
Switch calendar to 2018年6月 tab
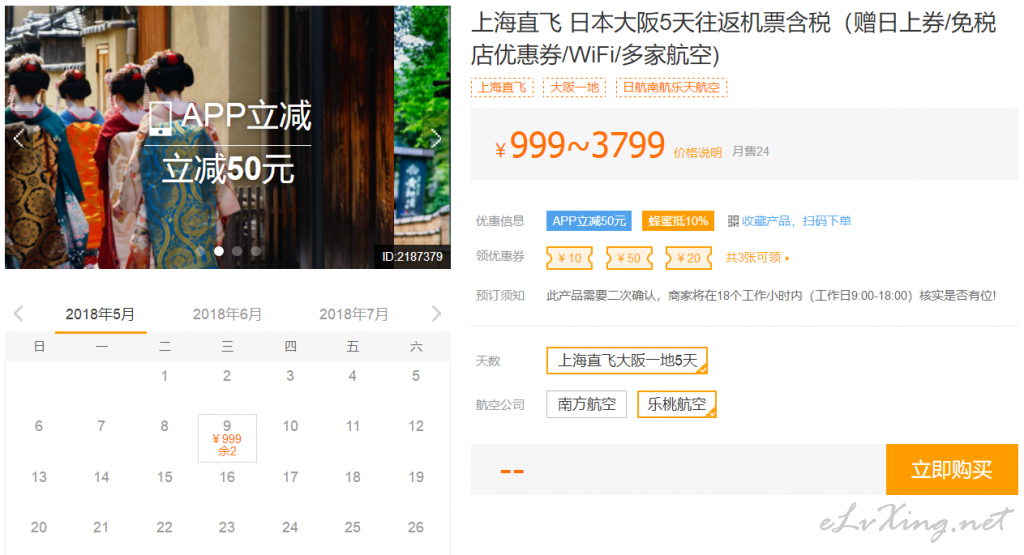pyautogui.click(x=227, y=314)
